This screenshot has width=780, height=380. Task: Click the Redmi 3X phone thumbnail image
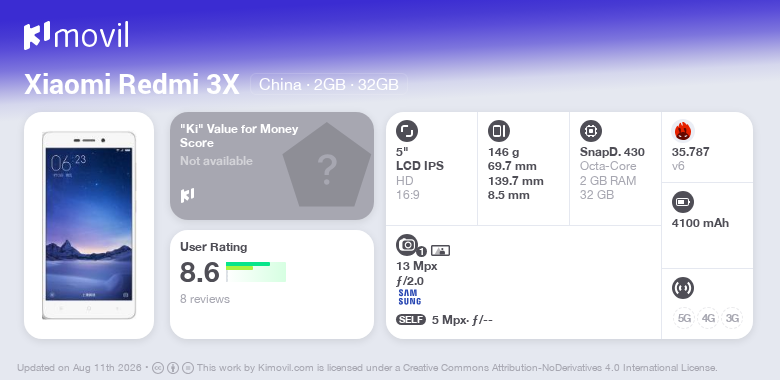(89, 225)
